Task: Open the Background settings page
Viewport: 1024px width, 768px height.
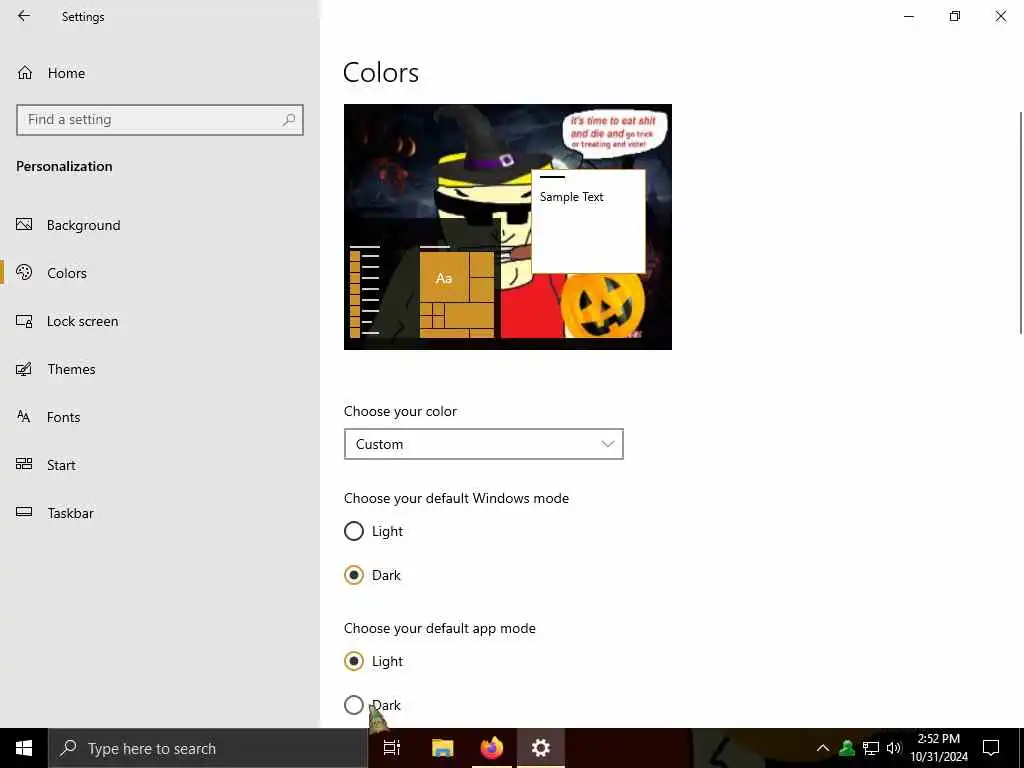Action: coord(160,225)
